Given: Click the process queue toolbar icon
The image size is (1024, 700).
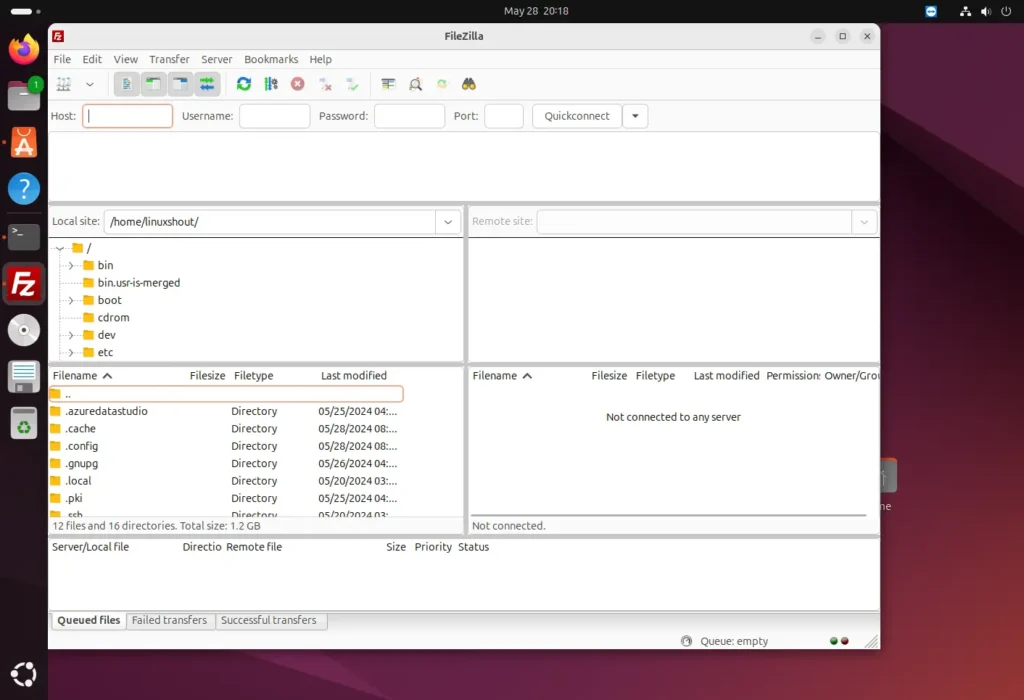Looking at the screenshot, I should pos(271,84).
